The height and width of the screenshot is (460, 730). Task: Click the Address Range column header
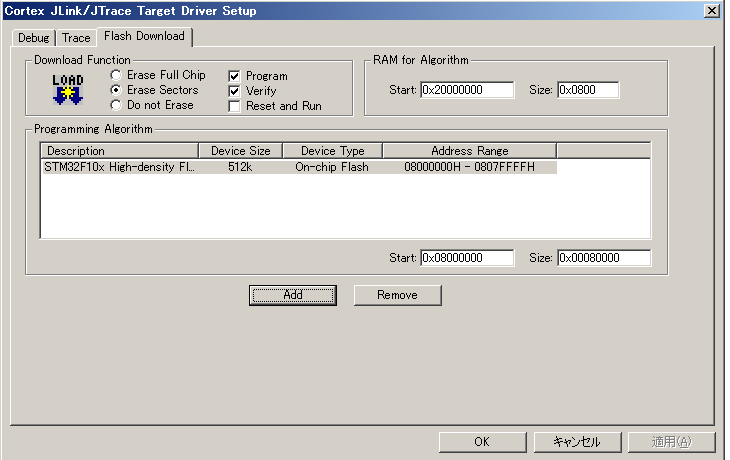(470, 151)
